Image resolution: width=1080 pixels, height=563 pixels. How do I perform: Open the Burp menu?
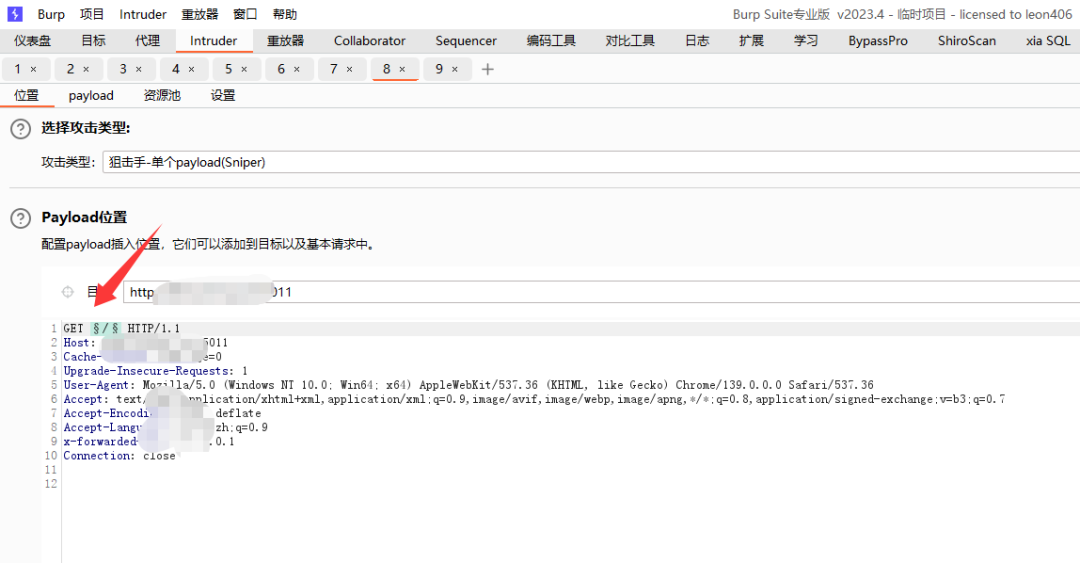tap(51, 14)
